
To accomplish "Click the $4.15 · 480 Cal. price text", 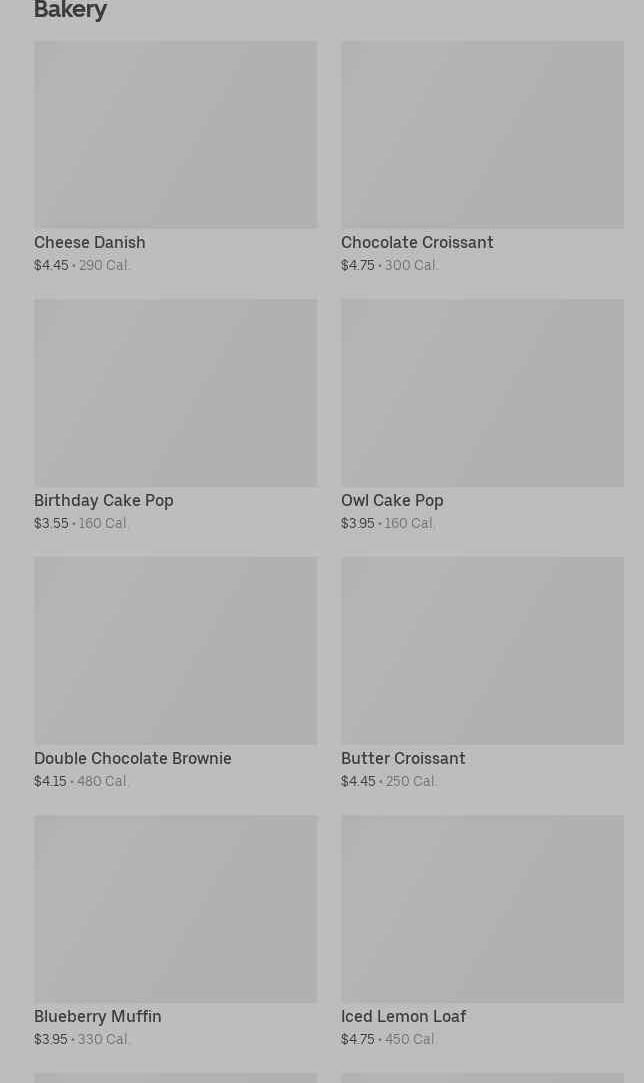I will (82, 782).
